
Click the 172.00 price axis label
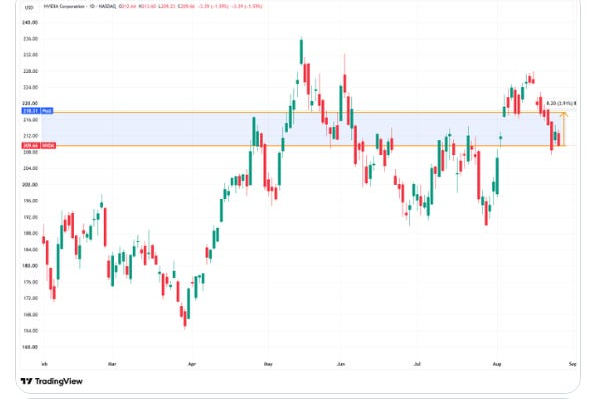30,298
